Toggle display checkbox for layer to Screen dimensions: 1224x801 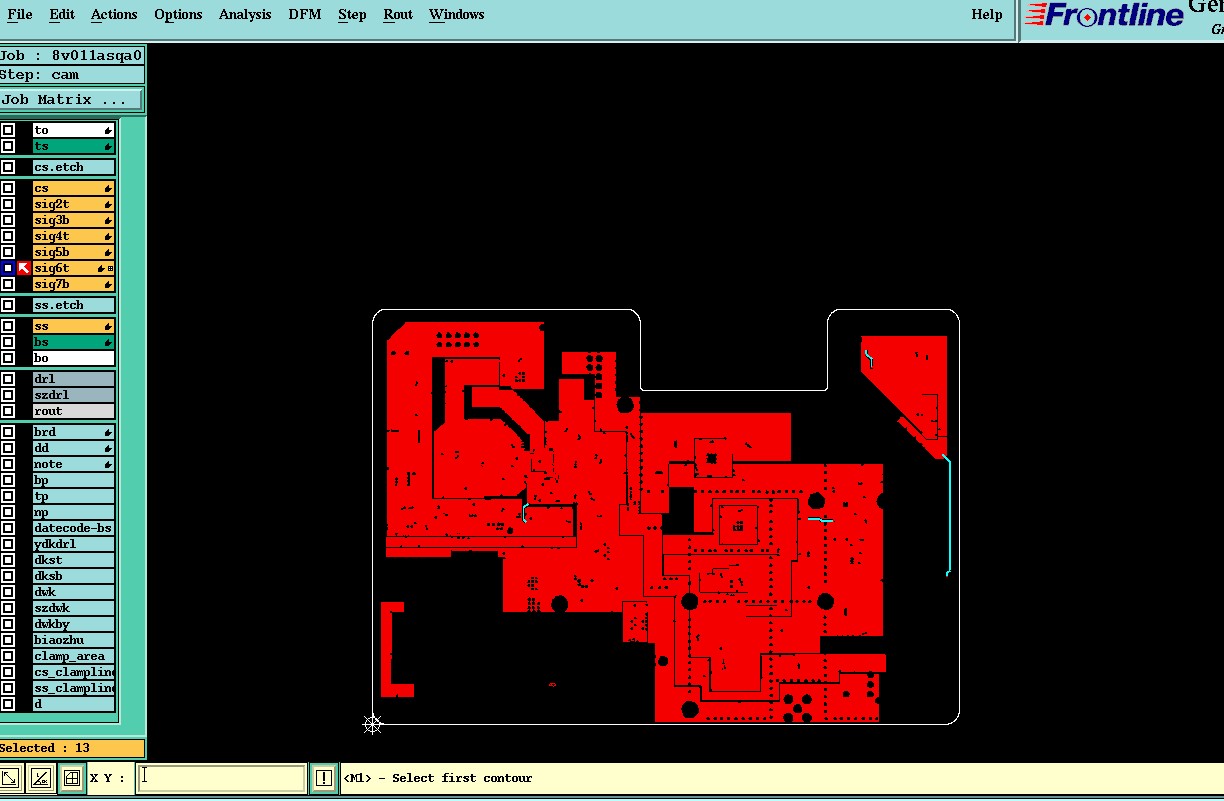[8, 130]
